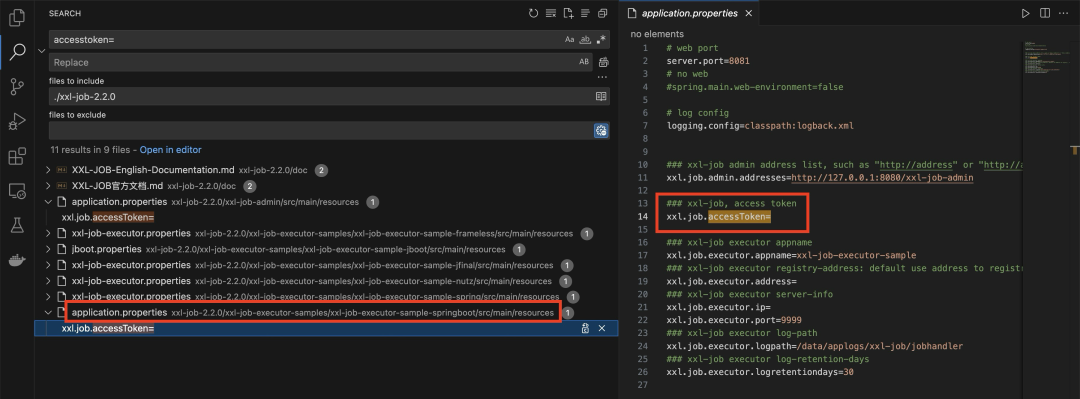View search results as tree
The width and height of the screenshot is (1080, 399).
[585, 13]
